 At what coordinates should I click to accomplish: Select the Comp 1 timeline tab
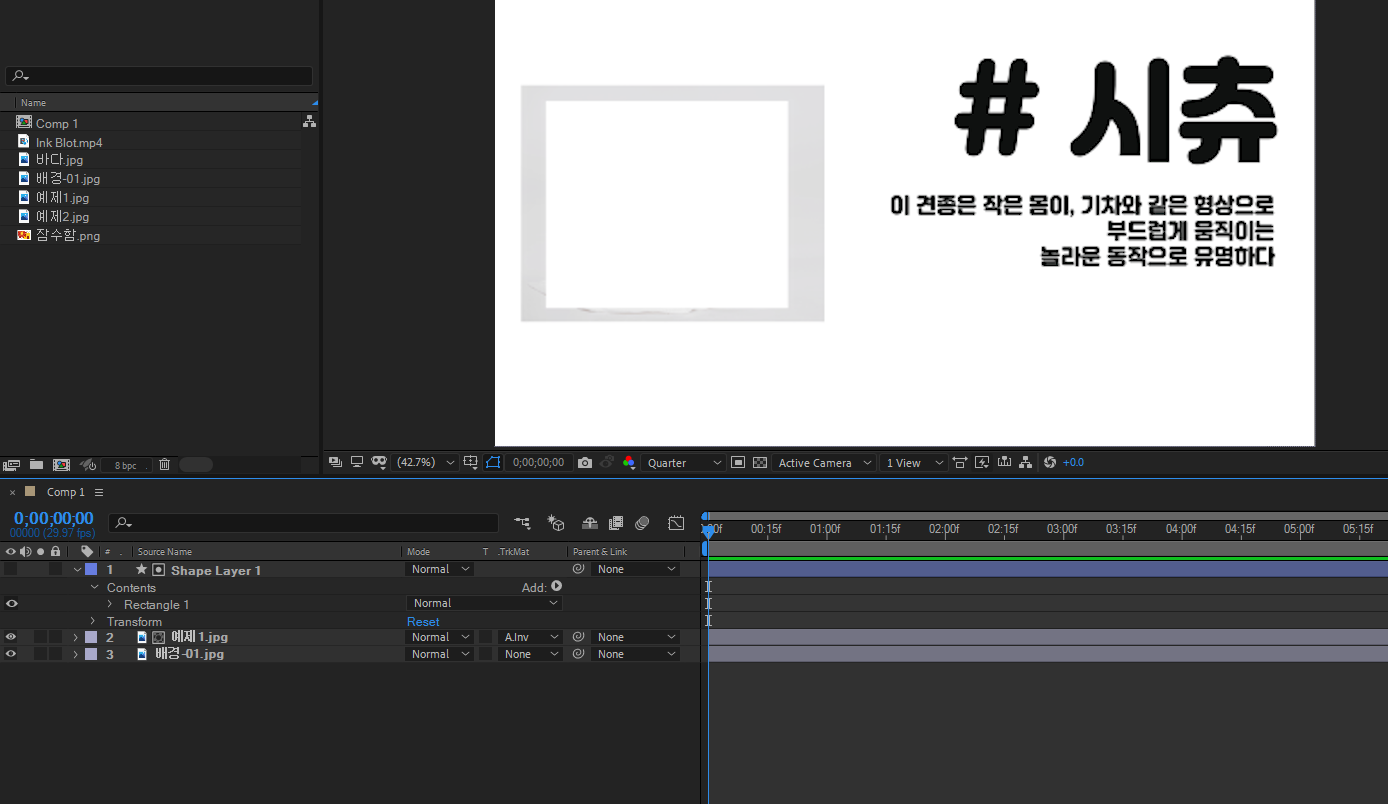coord(66,492)
